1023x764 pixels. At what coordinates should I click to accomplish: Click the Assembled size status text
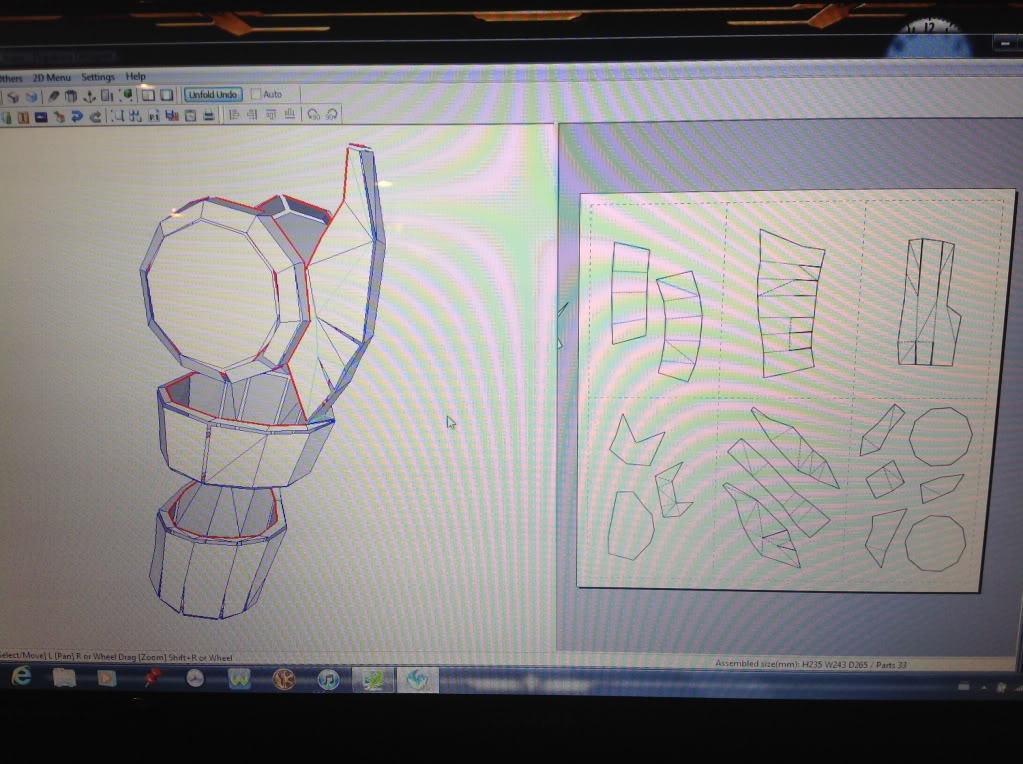click(811, 664)
